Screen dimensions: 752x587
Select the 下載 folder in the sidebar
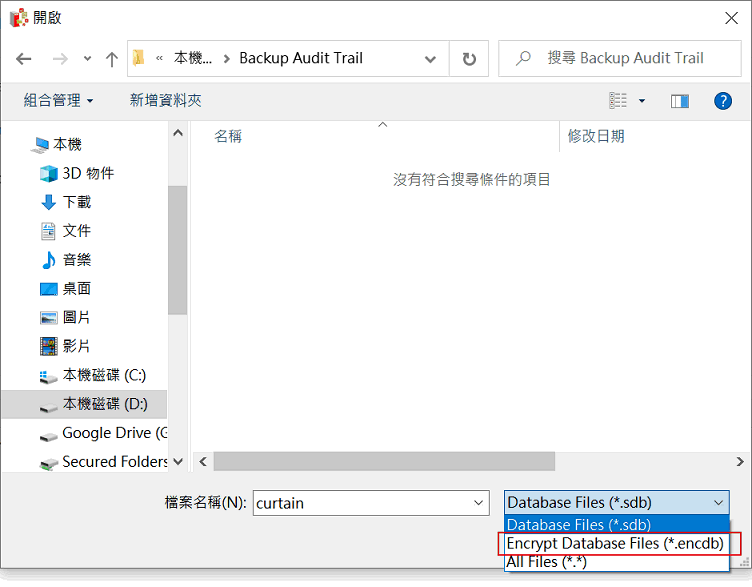coord(77,202)
